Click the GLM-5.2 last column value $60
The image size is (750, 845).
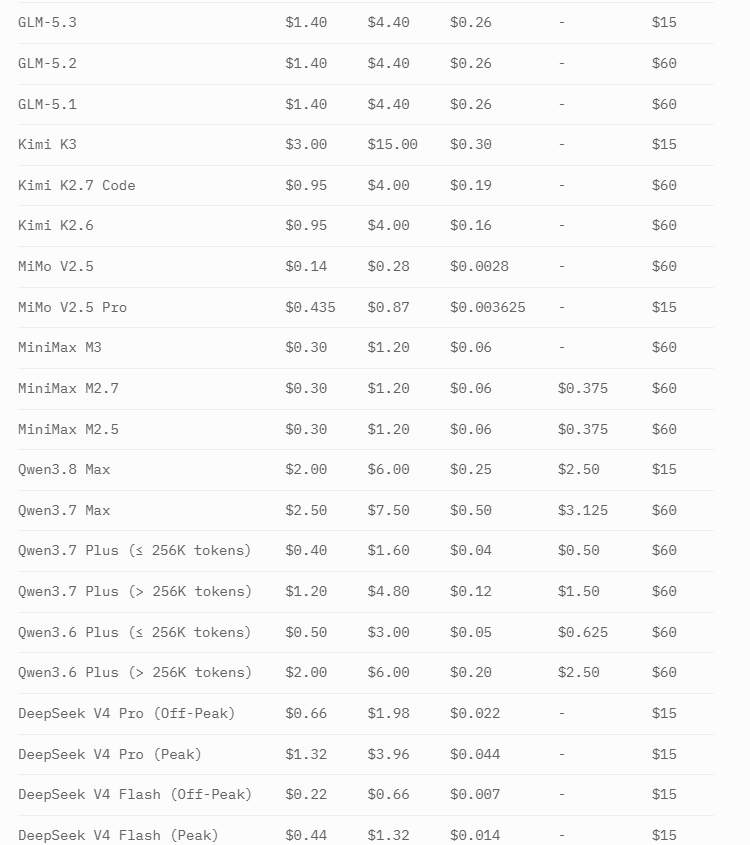(x=664, y=64)
